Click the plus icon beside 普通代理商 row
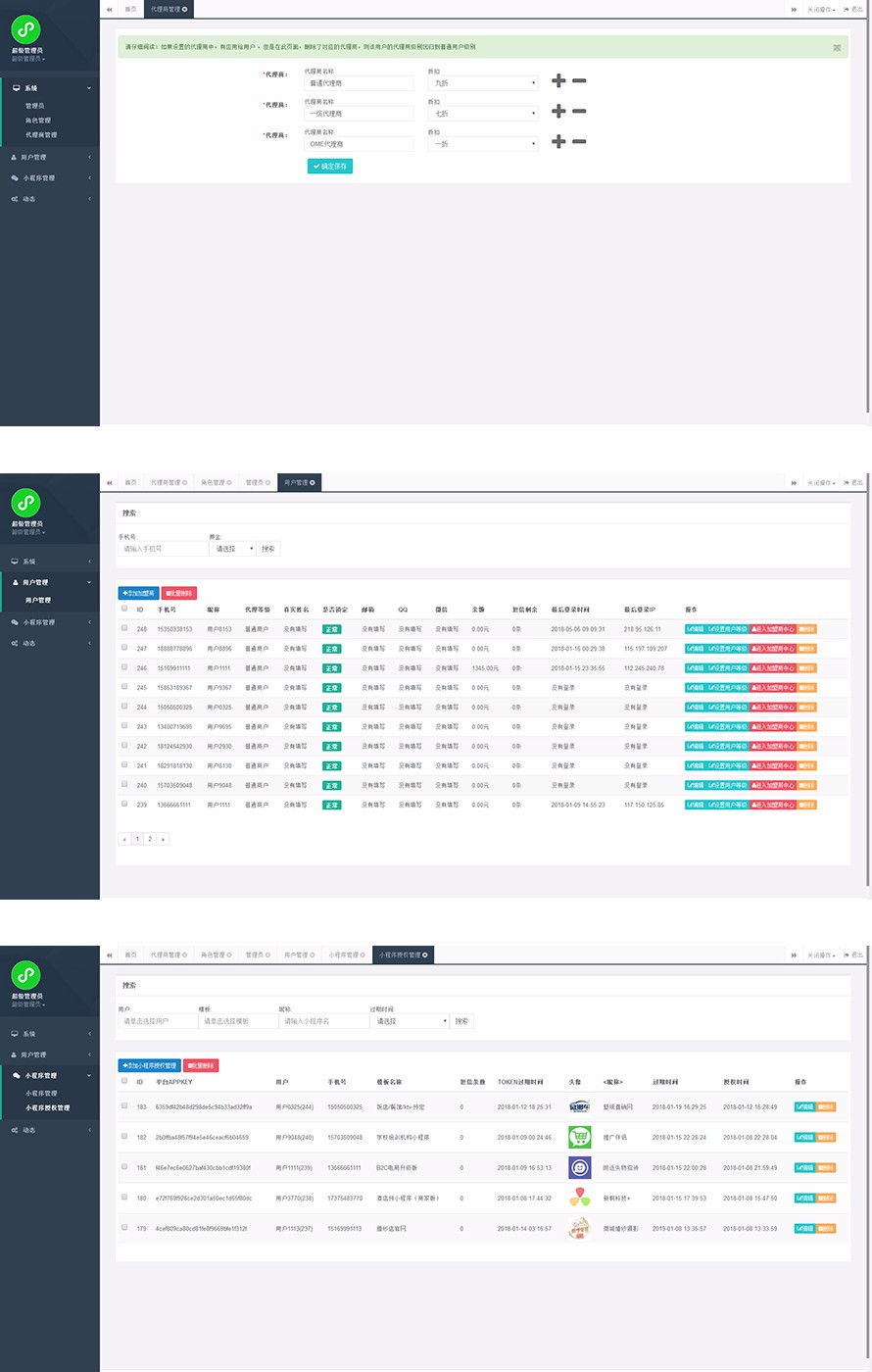The image size is (872, 1372). (558, 81)
